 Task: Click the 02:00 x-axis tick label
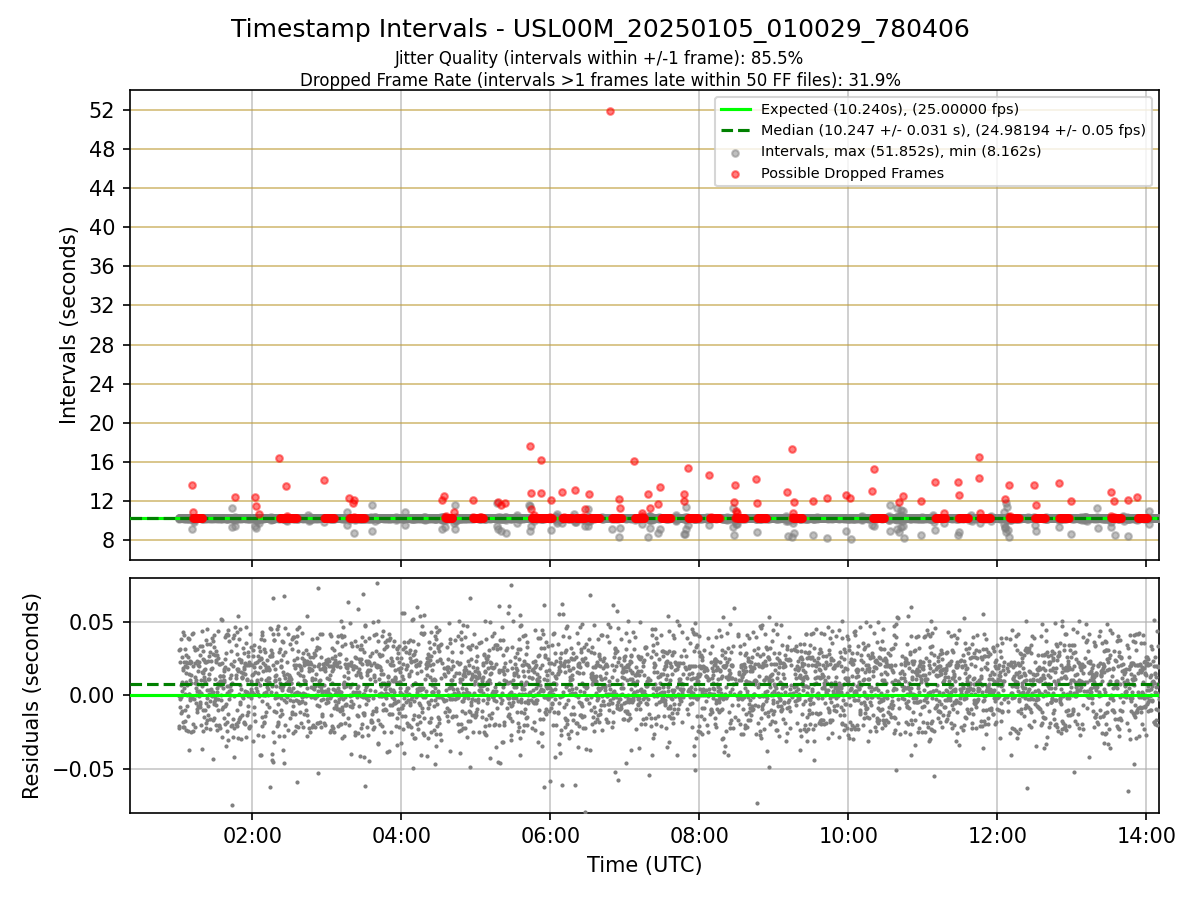[252, 834]
